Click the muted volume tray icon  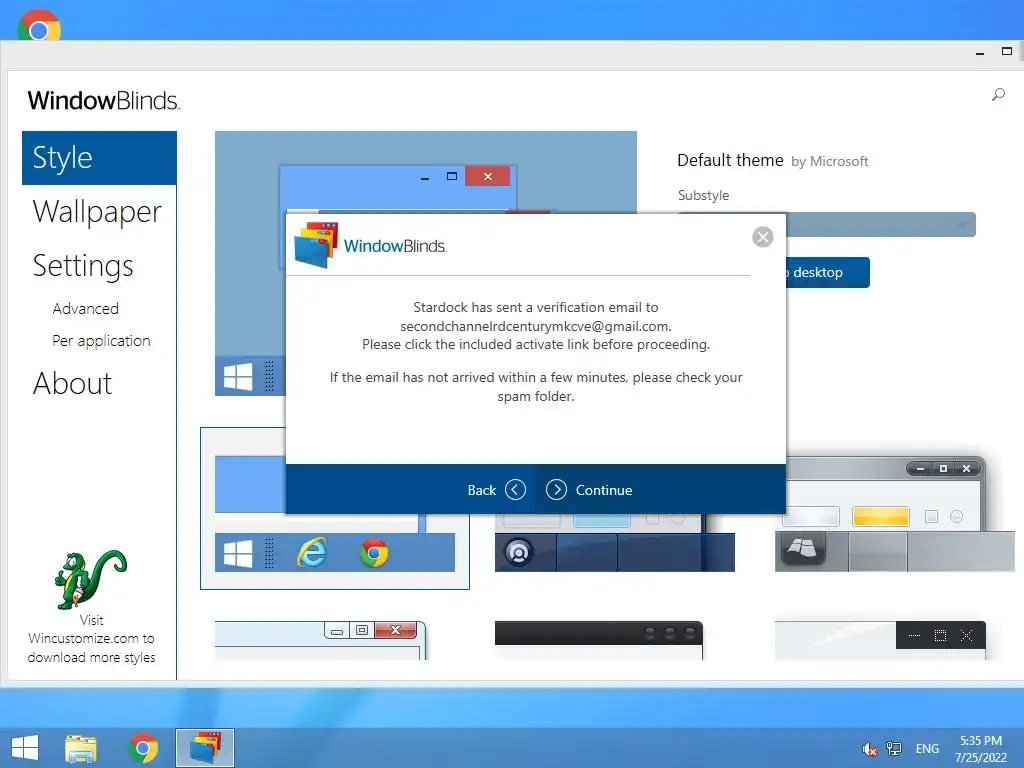[869, 749]
